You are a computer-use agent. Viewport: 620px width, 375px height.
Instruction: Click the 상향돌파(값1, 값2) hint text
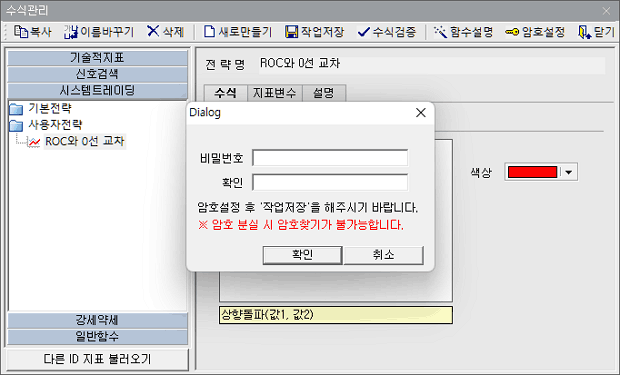267,314
